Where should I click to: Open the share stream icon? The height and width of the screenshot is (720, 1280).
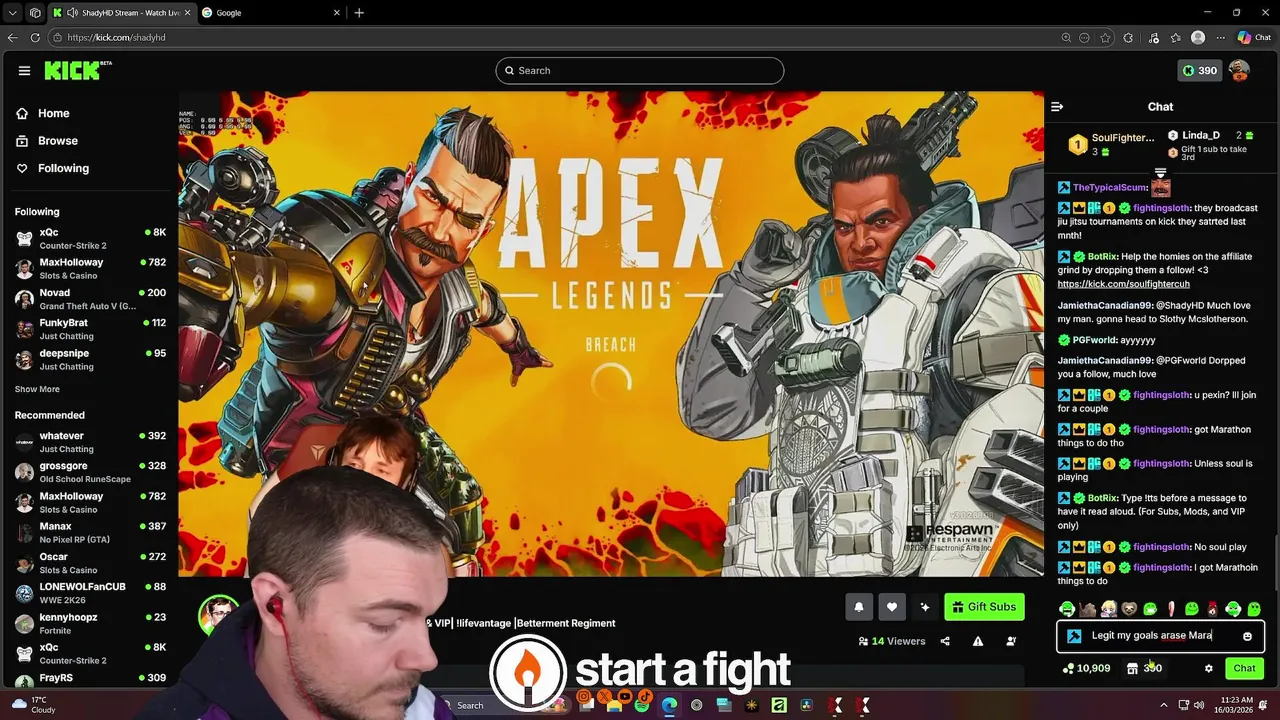point(945,641)
